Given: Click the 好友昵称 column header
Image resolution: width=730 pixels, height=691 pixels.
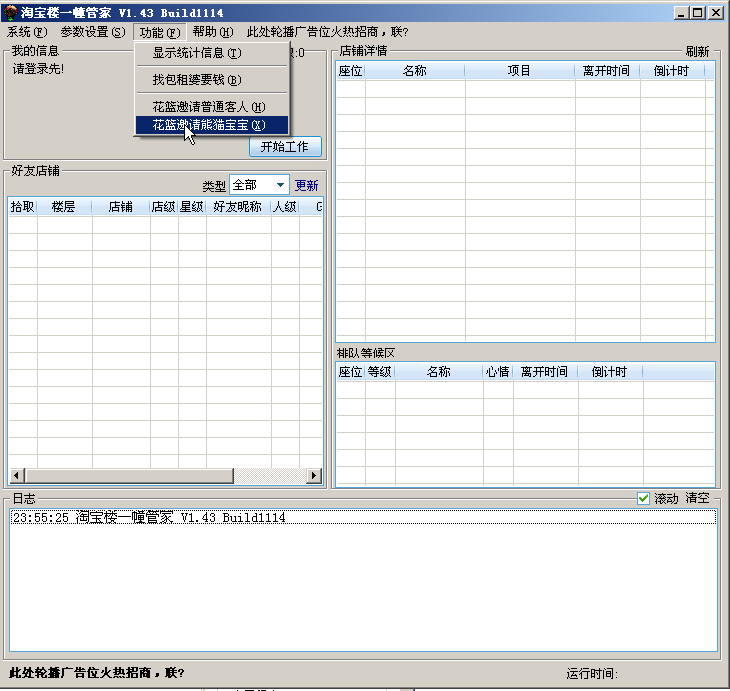Looking at the screenshot, I should click(238, 207).
